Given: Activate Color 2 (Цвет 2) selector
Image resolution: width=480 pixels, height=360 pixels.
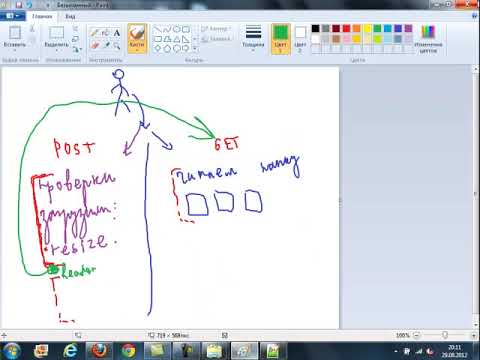Looking at the screenshot, I should pyautogui.click(x=300, y=39).
